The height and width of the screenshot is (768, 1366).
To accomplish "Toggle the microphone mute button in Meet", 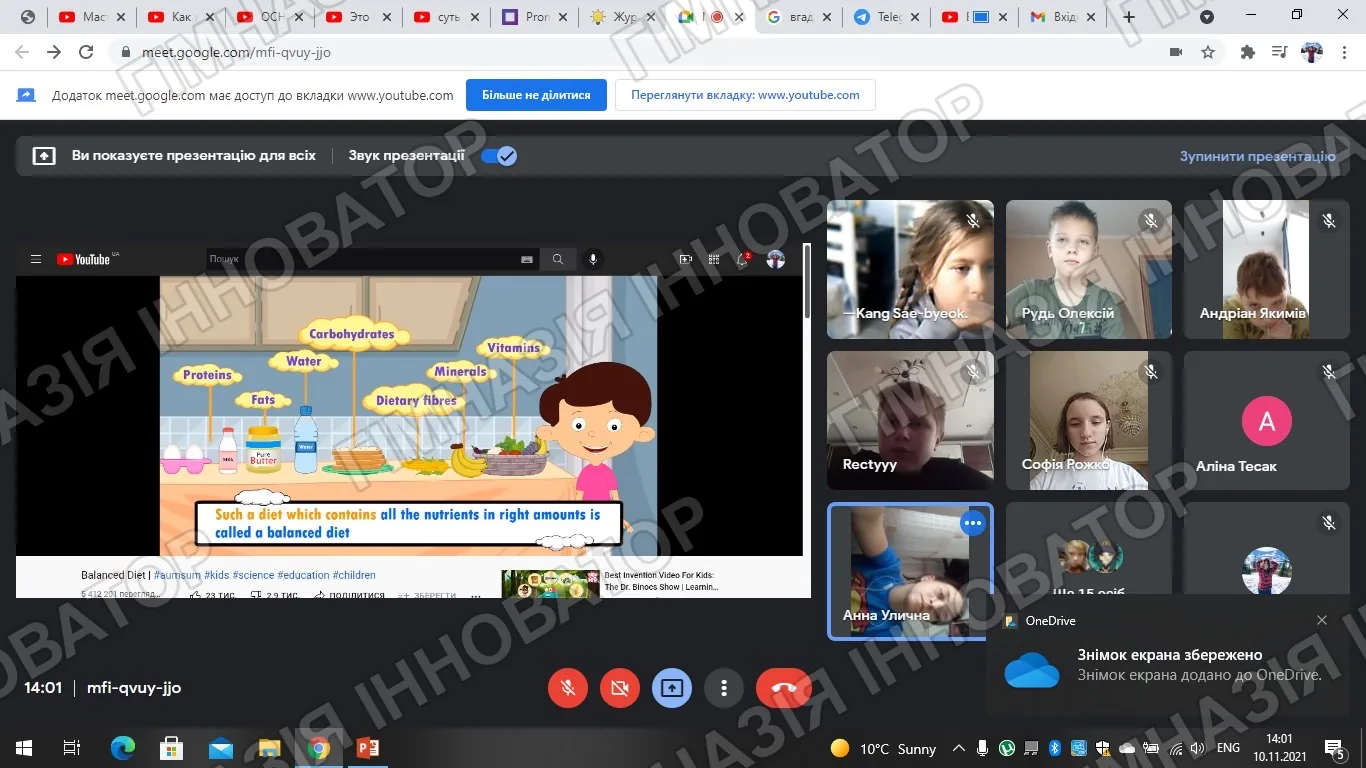I will point(568,688).
